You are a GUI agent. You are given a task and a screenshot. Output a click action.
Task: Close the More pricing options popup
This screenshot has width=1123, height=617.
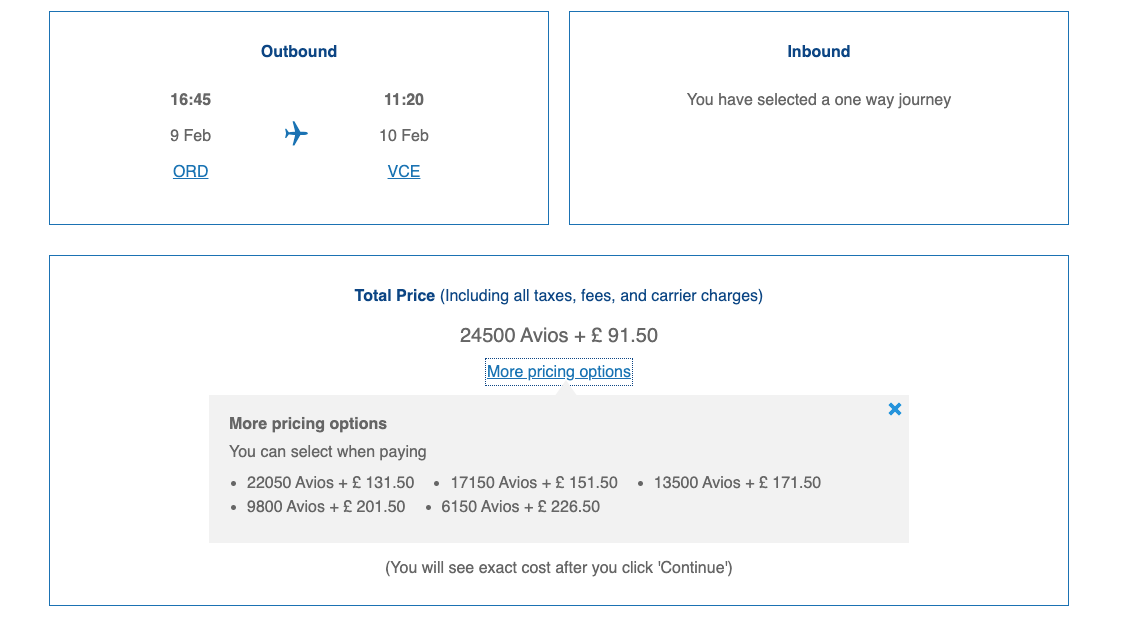(x=895, y=409)
